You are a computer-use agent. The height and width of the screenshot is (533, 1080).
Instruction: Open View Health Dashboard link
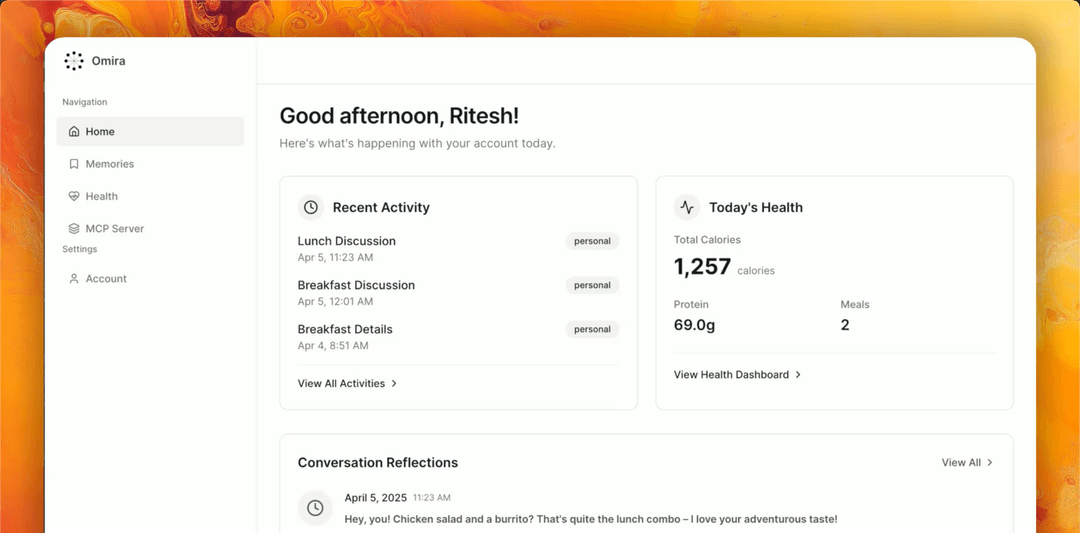click(737, 375)
